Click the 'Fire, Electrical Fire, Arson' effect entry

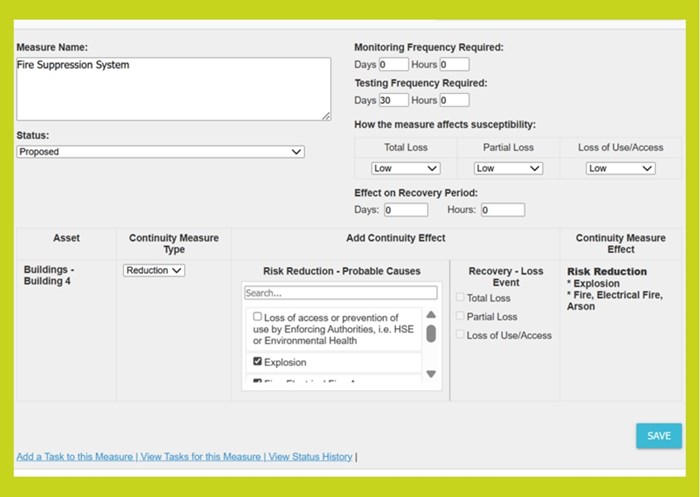pyautogui.click(x=615, y=301)
